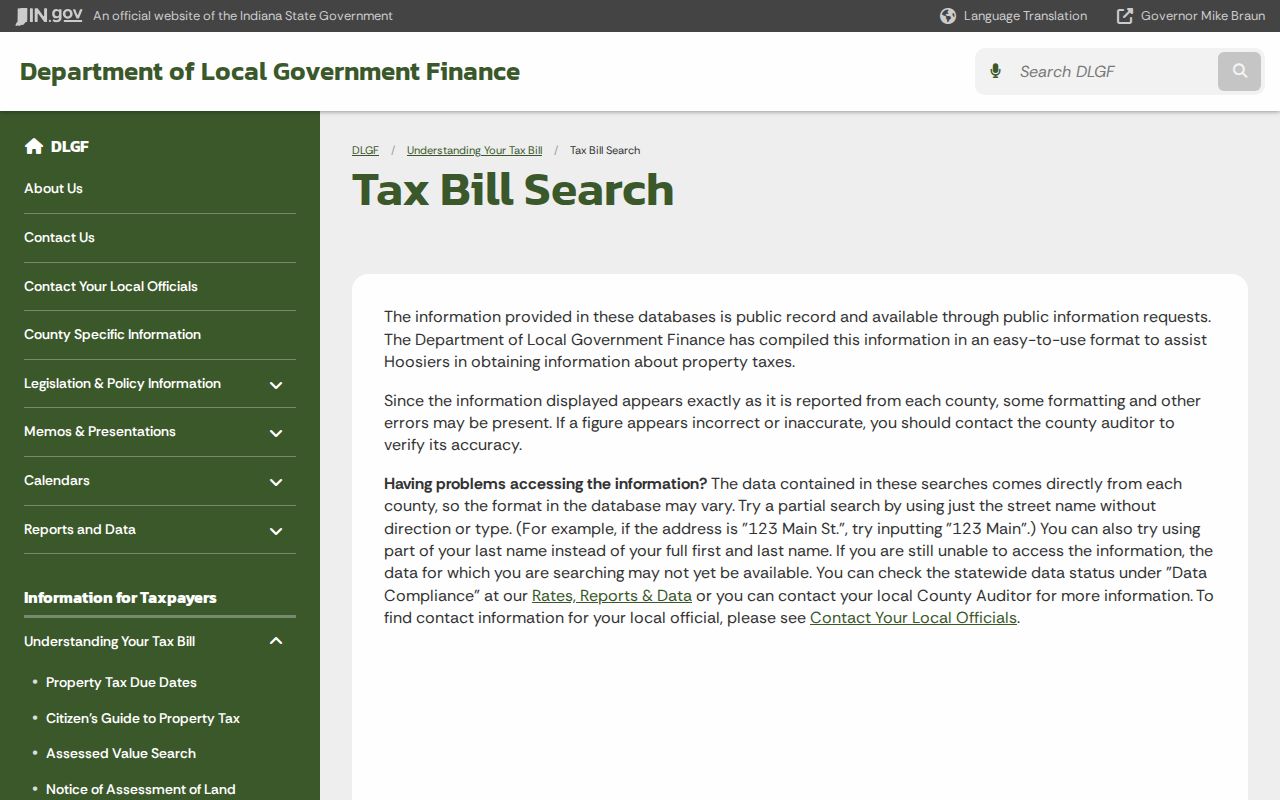Viewport: 1280px width, 800px height.
Task: Open Understanding Your Tax Bill sidebar item
Action: pos(110,641)
